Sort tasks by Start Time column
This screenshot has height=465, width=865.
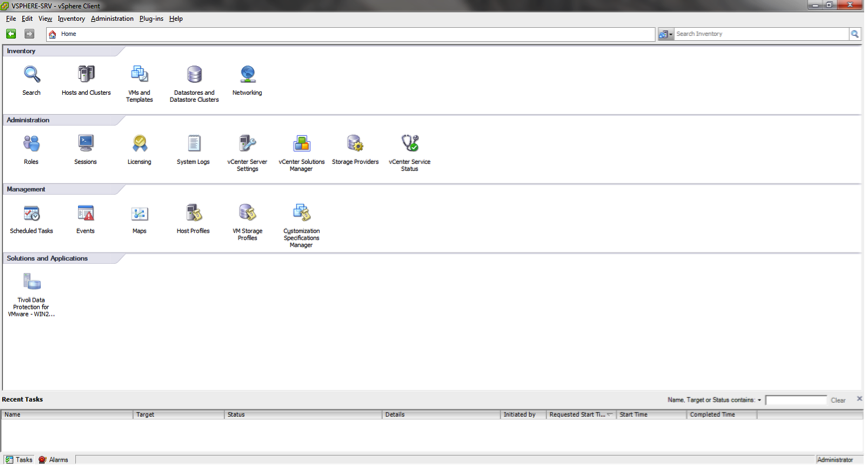[652, 415]
